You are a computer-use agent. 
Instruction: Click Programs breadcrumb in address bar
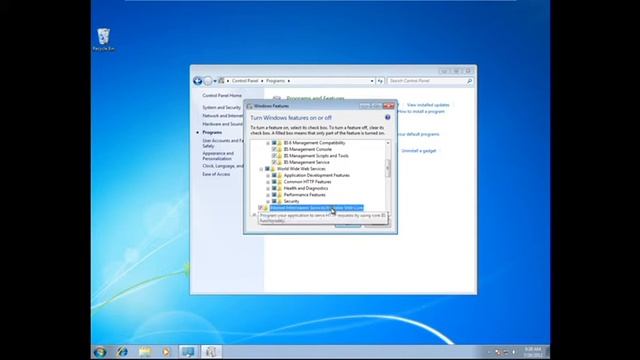click(x=276, y=81)
